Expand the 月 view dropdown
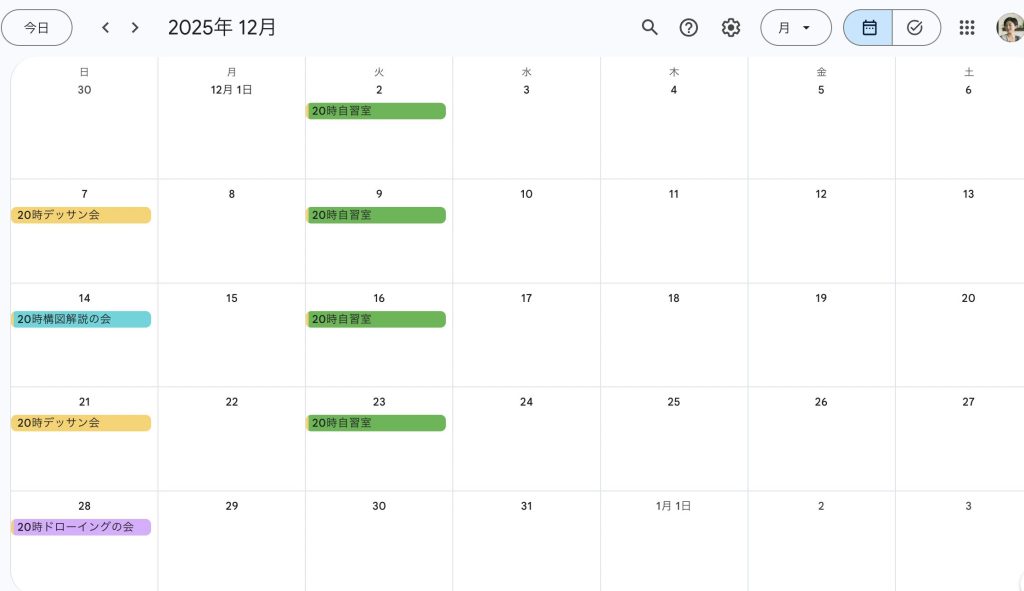This screenshot has width=1024, height=591. [x=795, y=28]
